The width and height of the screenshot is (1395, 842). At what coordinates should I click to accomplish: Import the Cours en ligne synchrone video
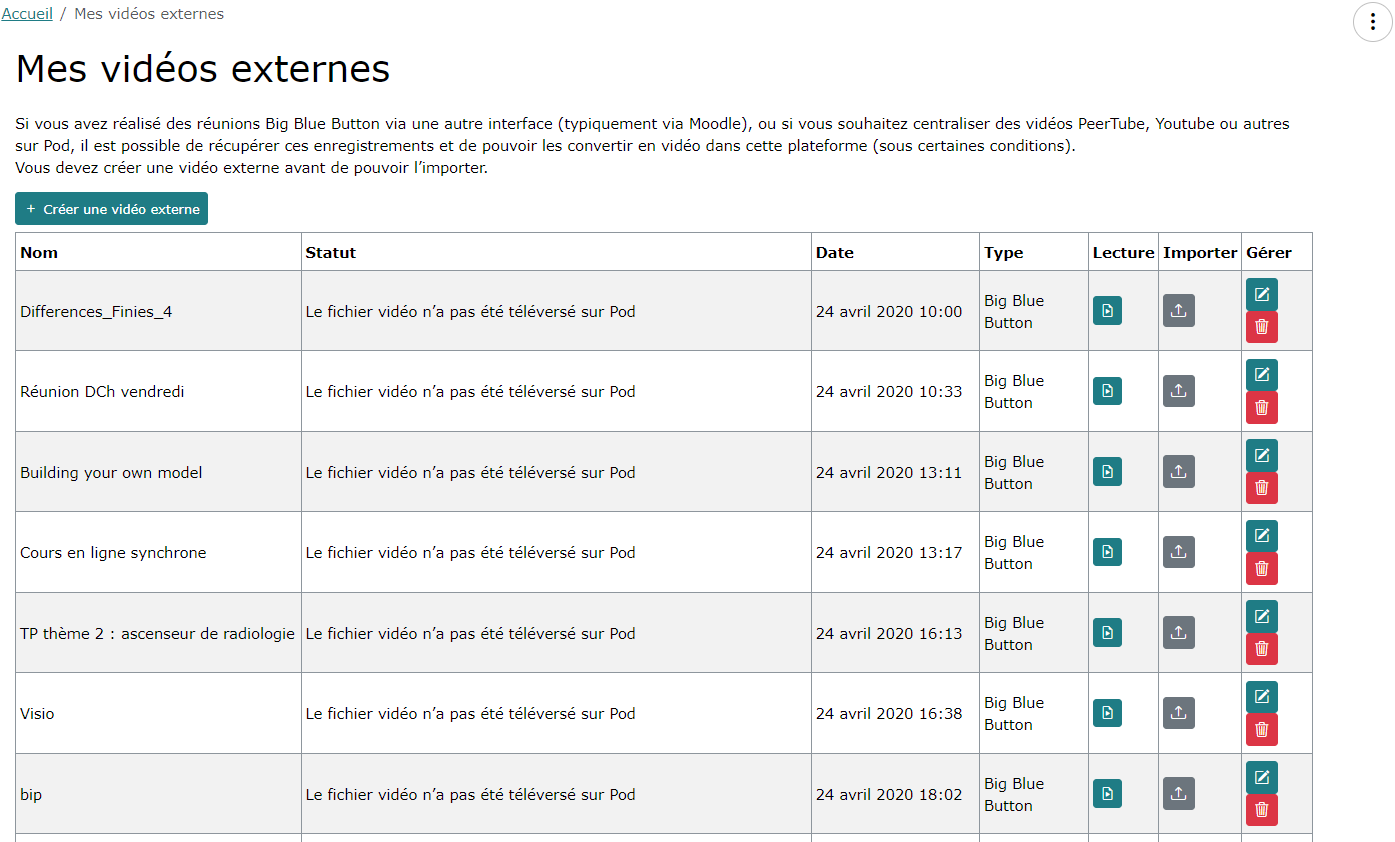tap(1178, 552)
